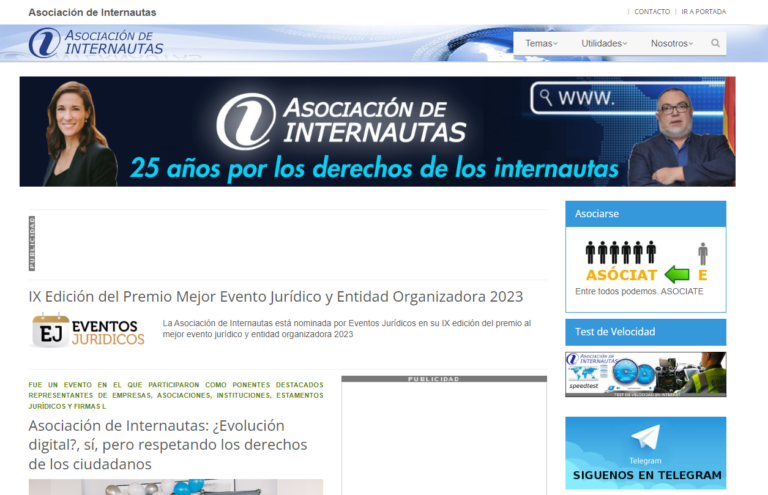
Task: Select the Test de Velocidad panel header
Action: coord(645,331)
